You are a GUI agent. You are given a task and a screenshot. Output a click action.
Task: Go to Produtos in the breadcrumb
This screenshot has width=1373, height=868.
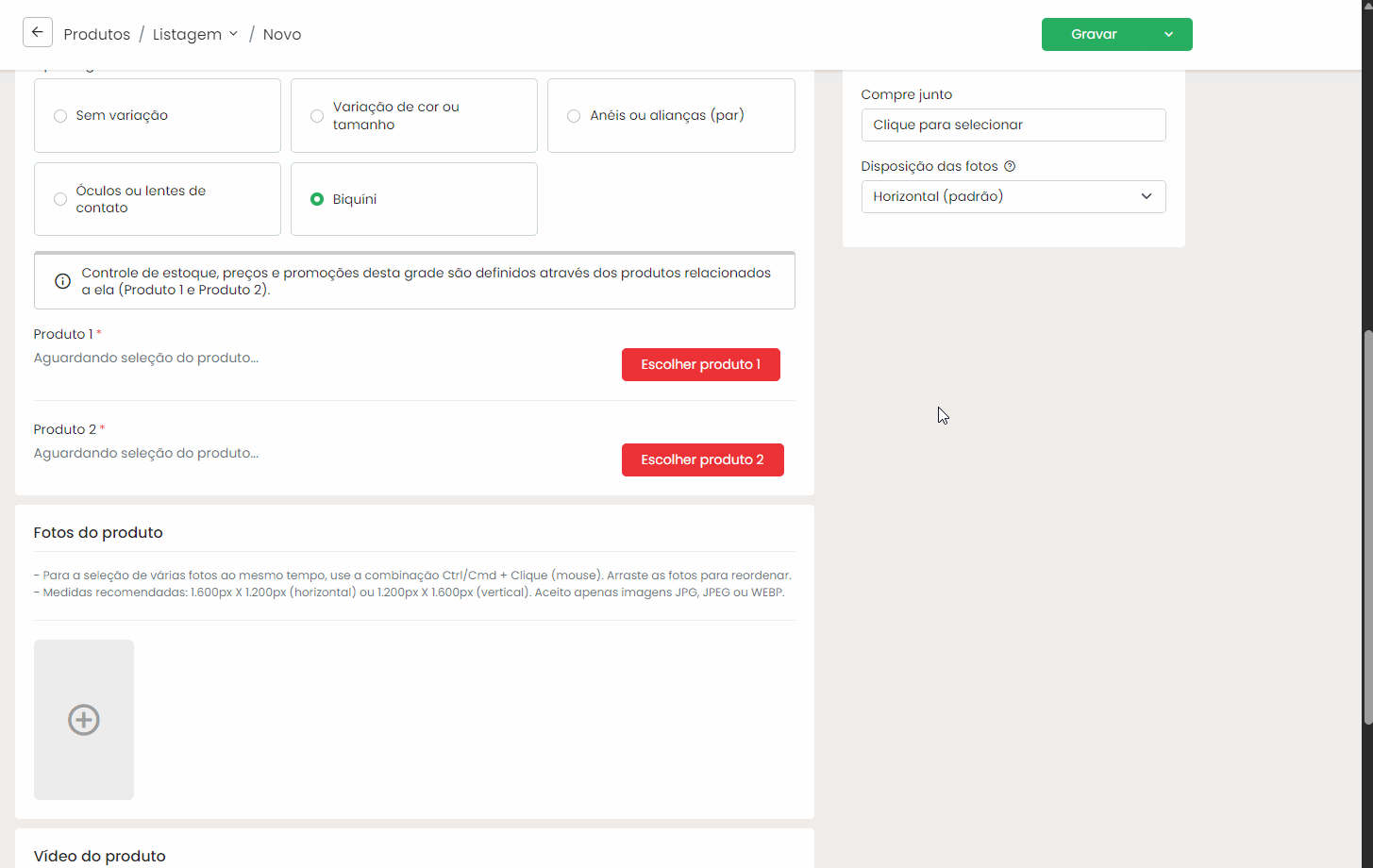[96, 34]
